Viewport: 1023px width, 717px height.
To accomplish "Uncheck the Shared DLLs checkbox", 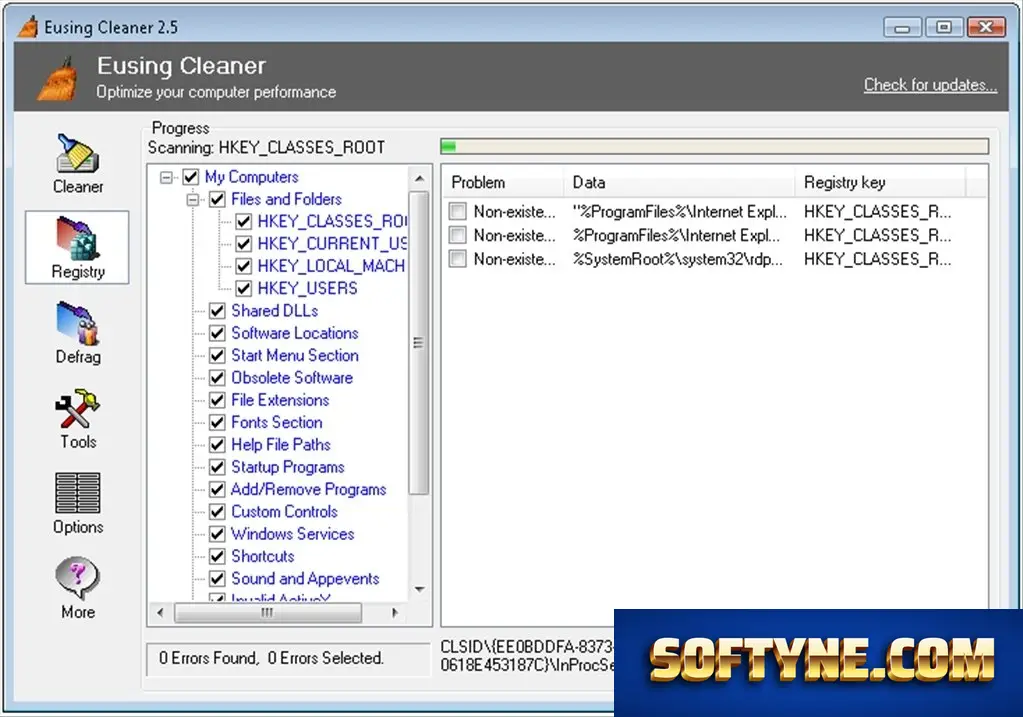I will pyautogui.click(x=217, y=311).
